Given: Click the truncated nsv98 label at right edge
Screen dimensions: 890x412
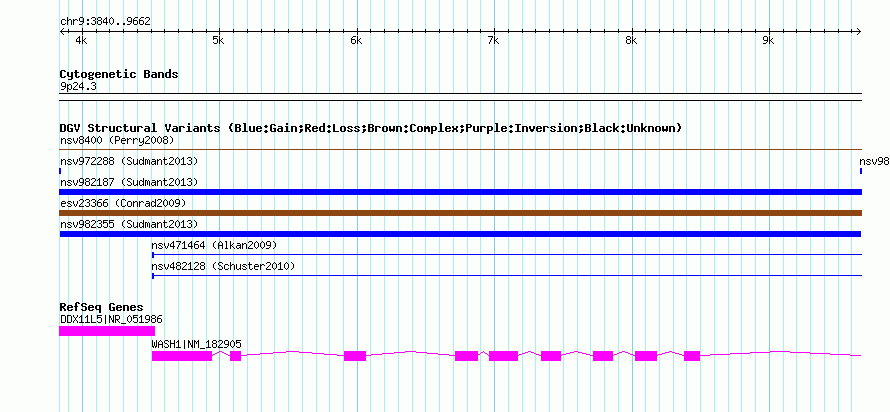Looking at the screenshot, I should click(875, 161).
